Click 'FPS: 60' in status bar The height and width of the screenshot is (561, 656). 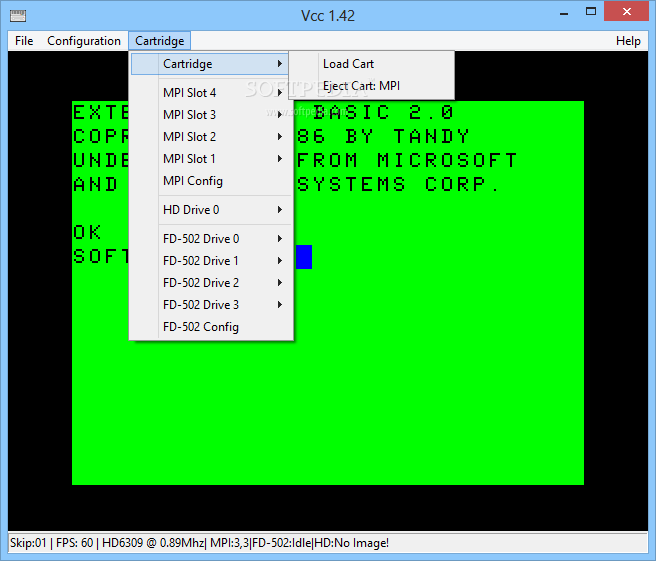(x=74, y=543)
